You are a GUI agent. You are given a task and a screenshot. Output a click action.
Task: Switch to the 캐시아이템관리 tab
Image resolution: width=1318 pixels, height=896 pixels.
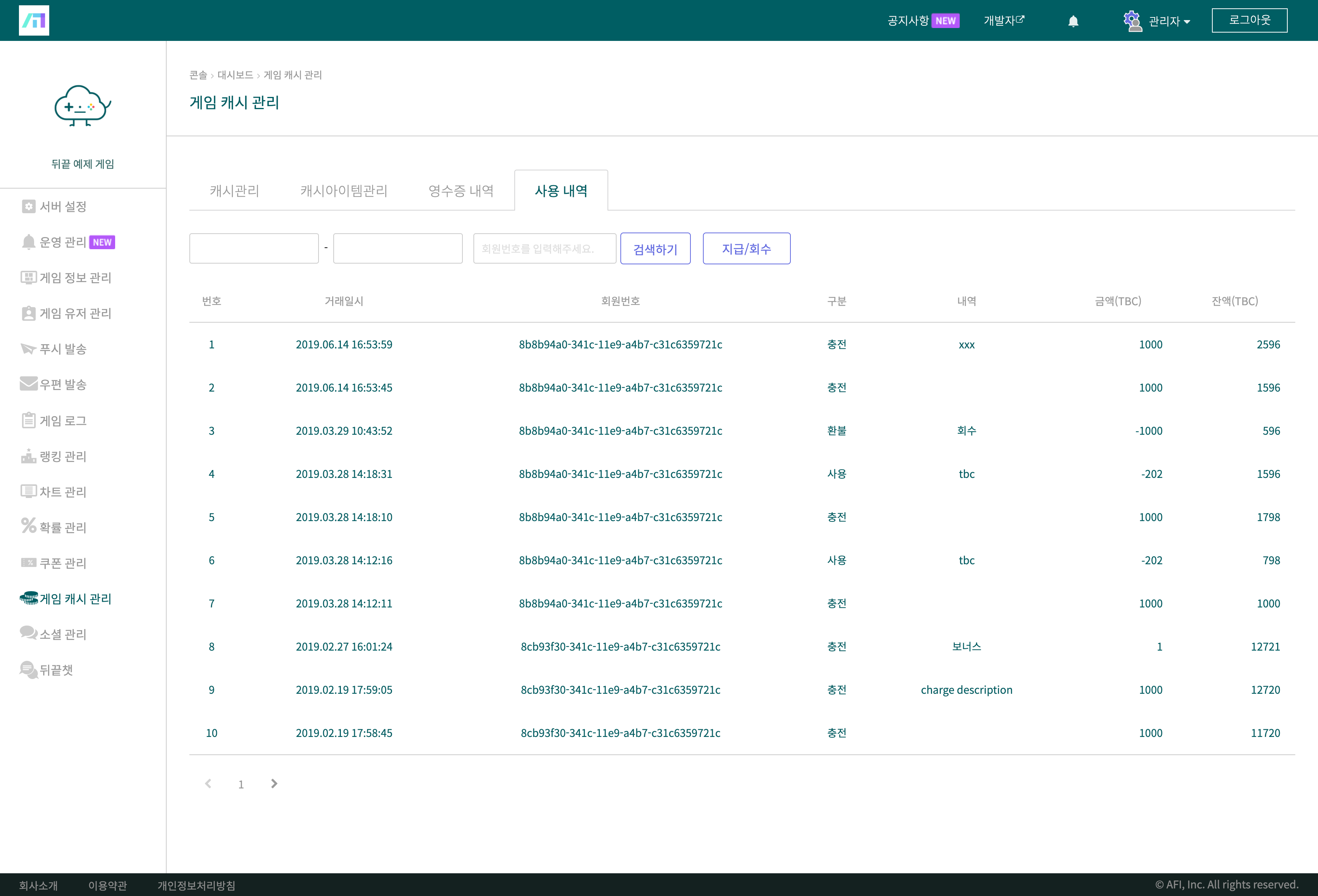click(x=344, y=190)
